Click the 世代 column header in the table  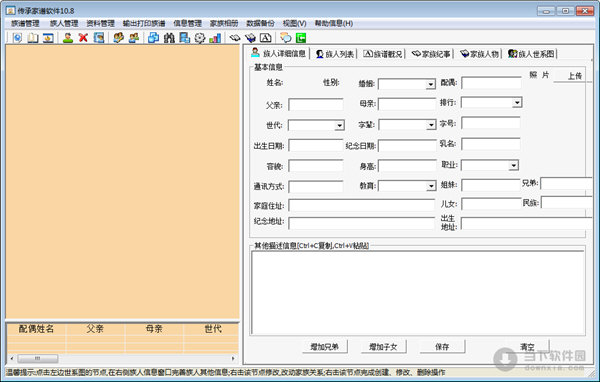click(213, 329)
